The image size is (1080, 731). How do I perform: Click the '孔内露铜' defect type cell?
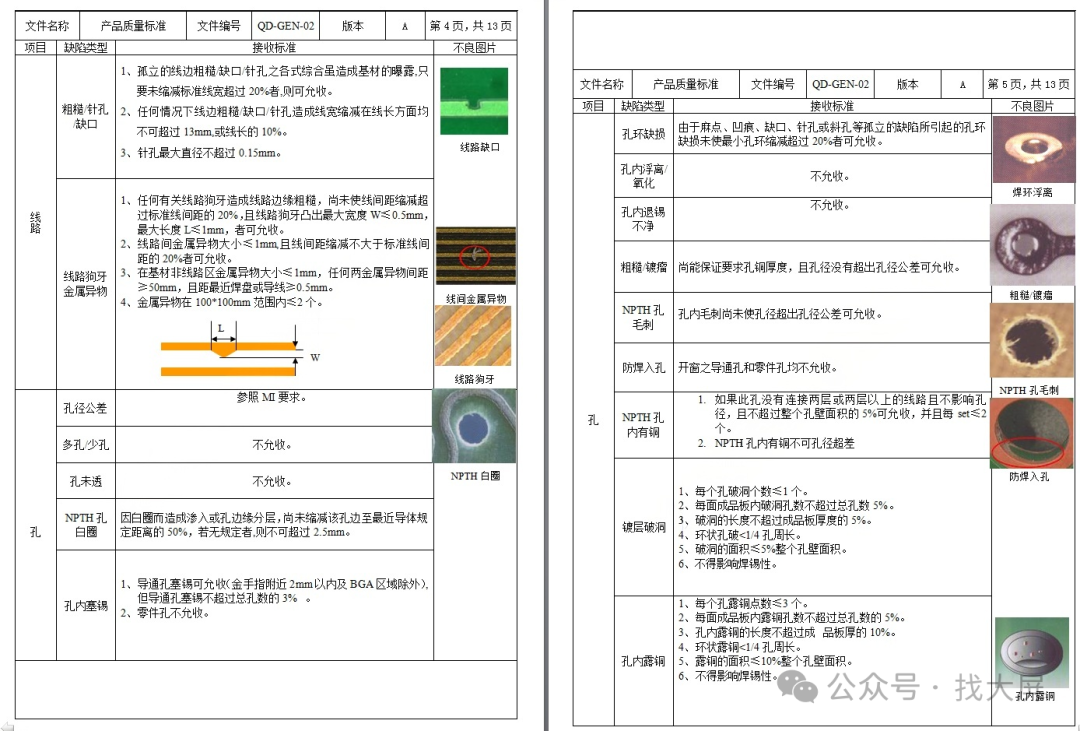coord(643,661)
